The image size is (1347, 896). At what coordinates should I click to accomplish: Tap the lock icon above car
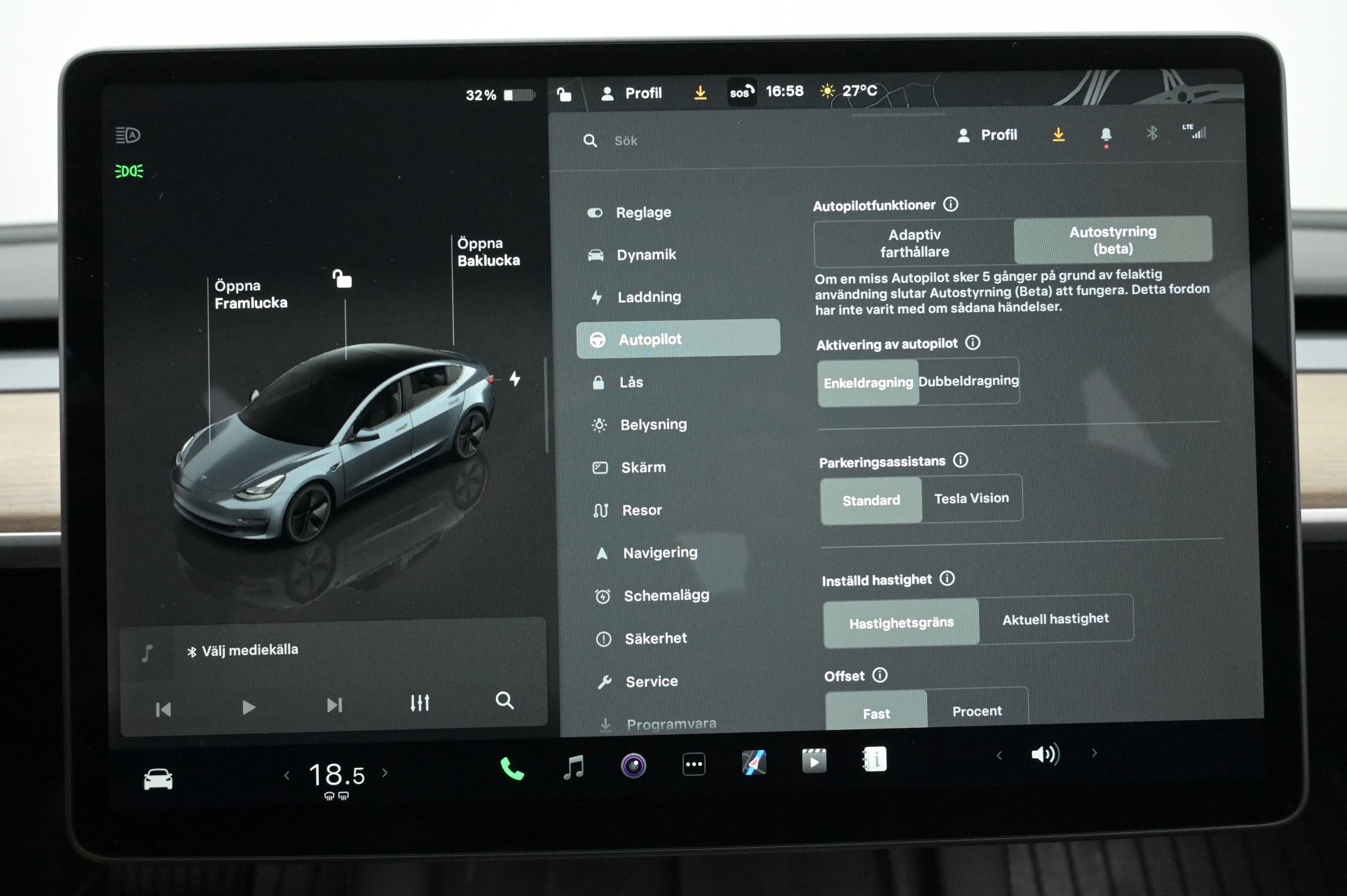tap(342, 279)
